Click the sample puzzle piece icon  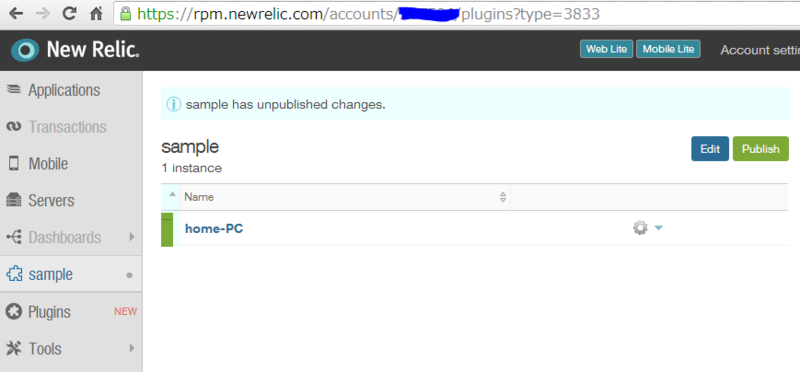pos(14,274)
